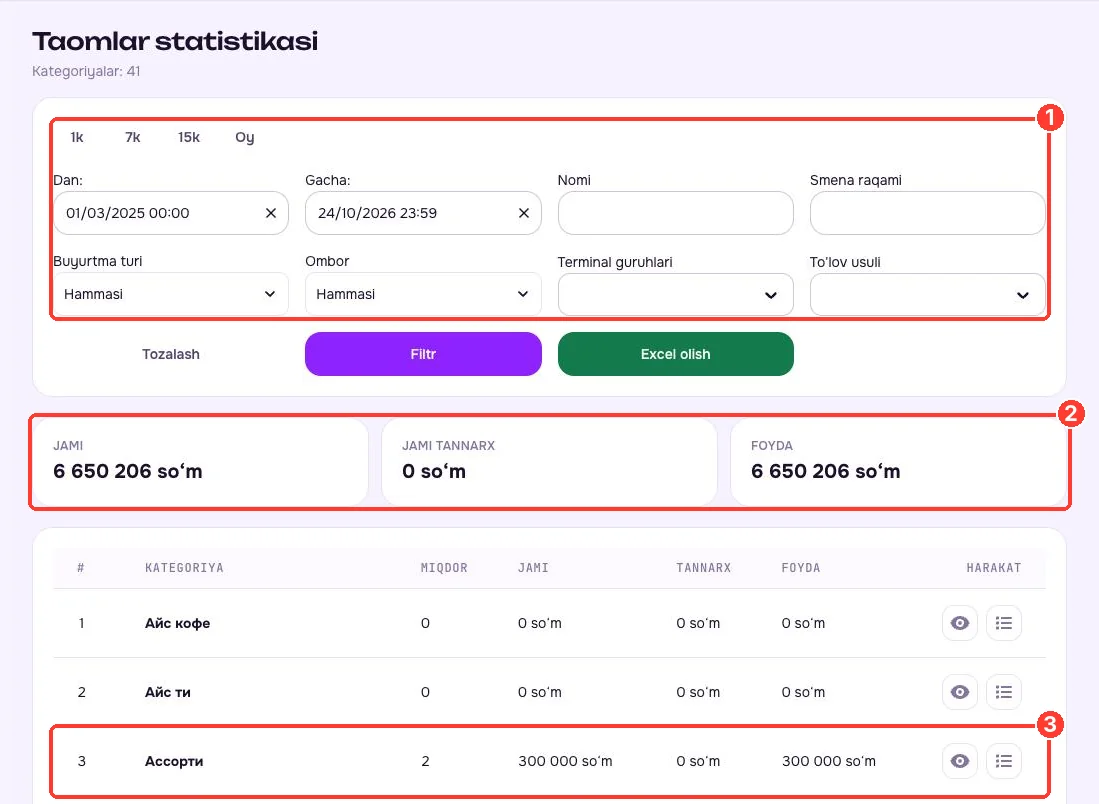Click the HARAKAT column header
Screen dimensions: 1099x804
993,568
